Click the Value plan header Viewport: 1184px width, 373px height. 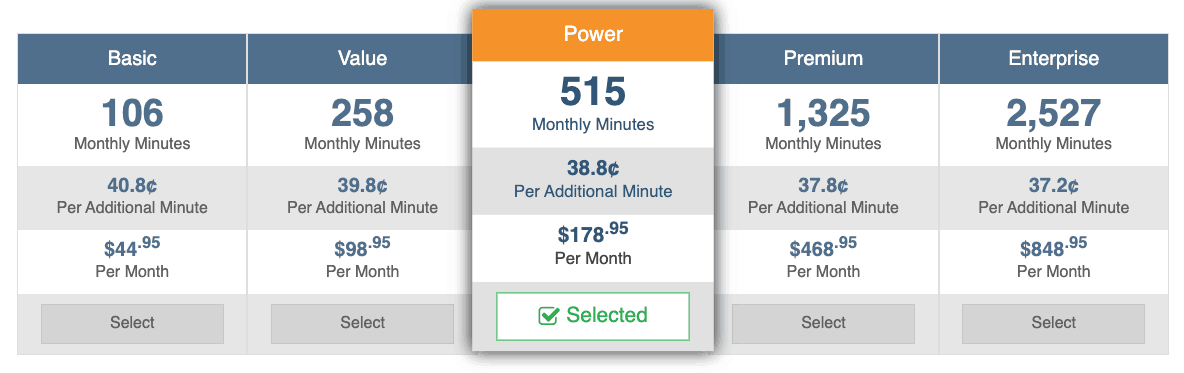[360, 59]
